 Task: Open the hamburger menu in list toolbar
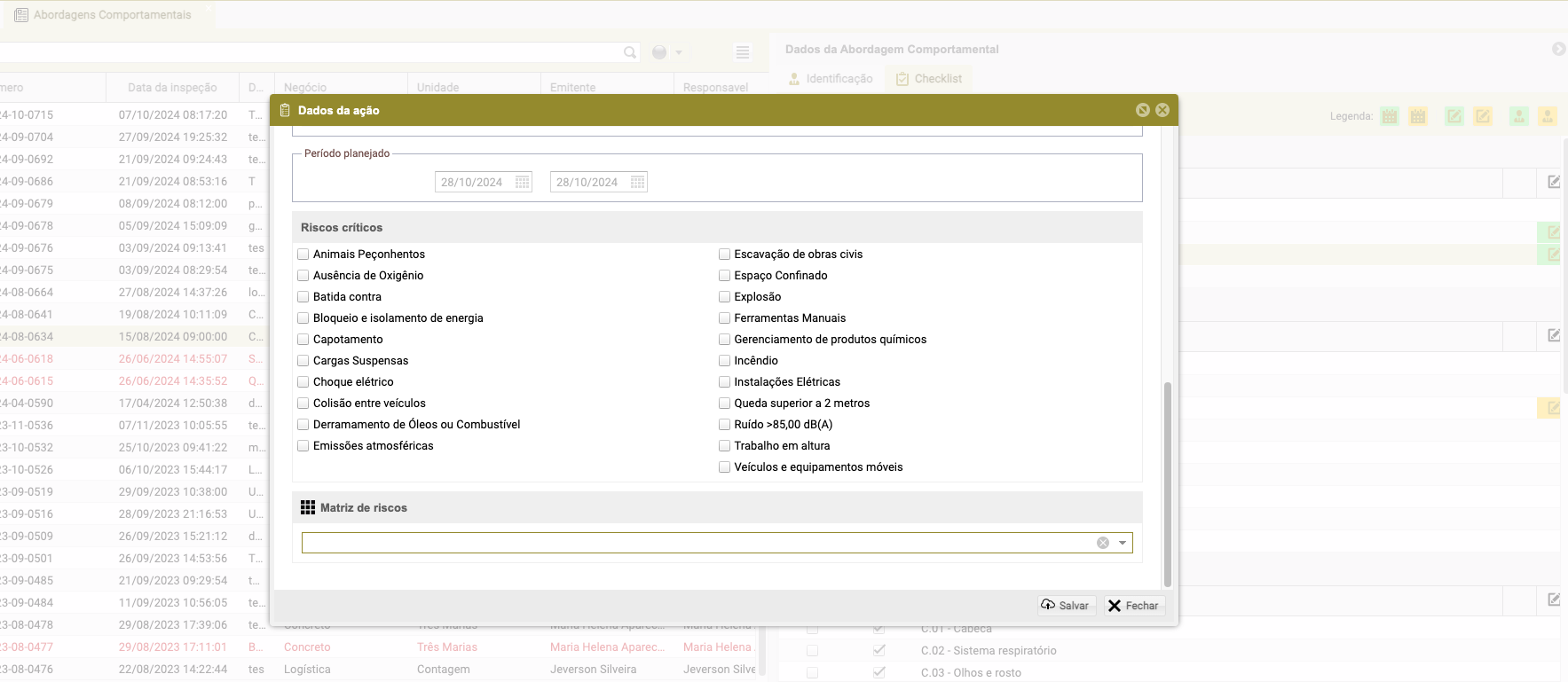pyautogui.click(x=743, y=52)
